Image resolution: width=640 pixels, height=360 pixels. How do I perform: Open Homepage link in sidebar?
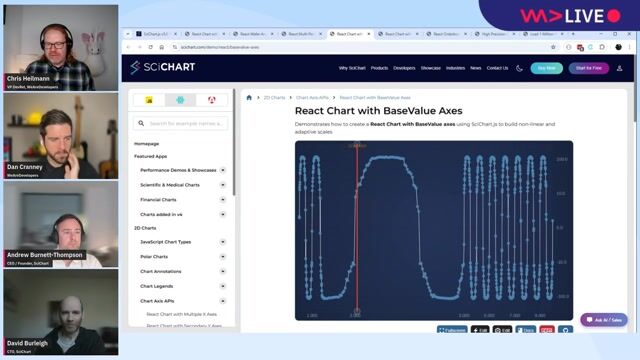(147, 144)
